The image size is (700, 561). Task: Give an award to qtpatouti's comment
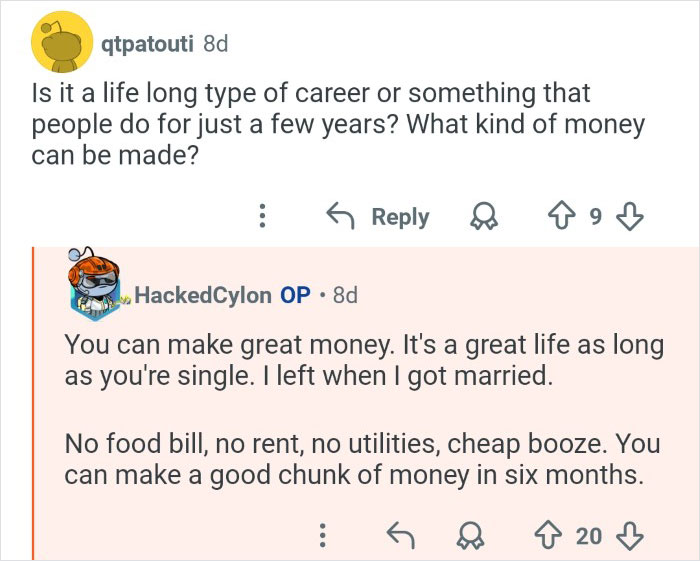483,217
